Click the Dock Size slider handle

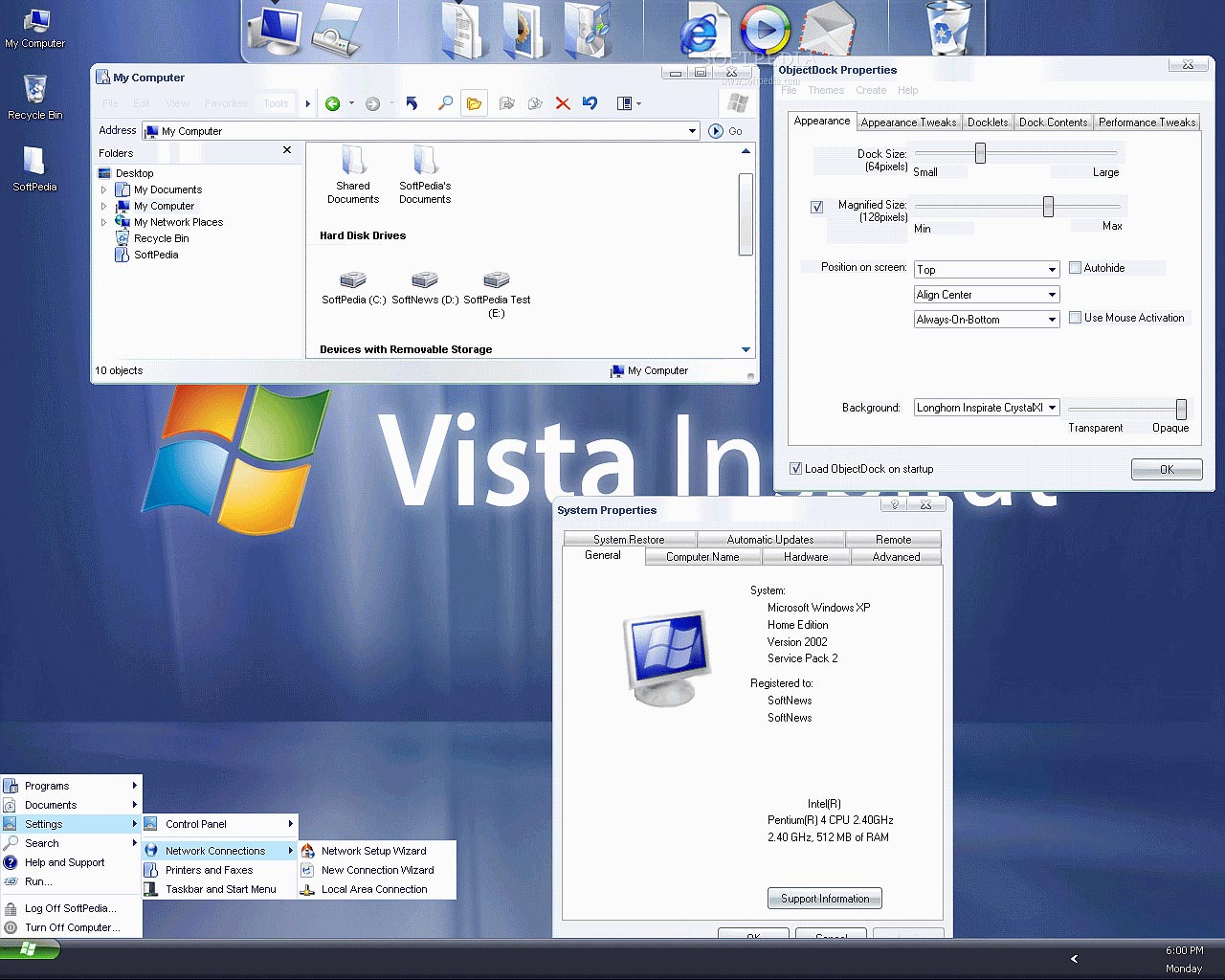[x=980, y=153]
